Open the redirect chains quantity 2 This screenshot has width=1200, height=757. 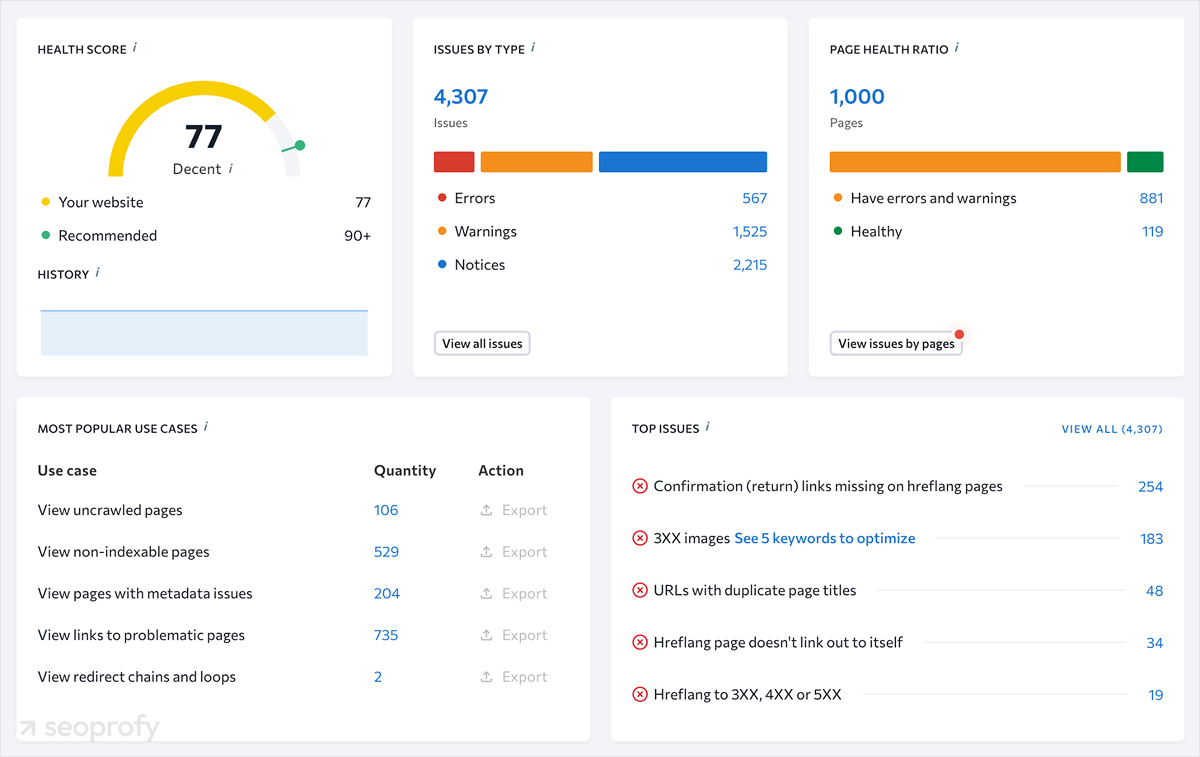[x=378, y=677]
